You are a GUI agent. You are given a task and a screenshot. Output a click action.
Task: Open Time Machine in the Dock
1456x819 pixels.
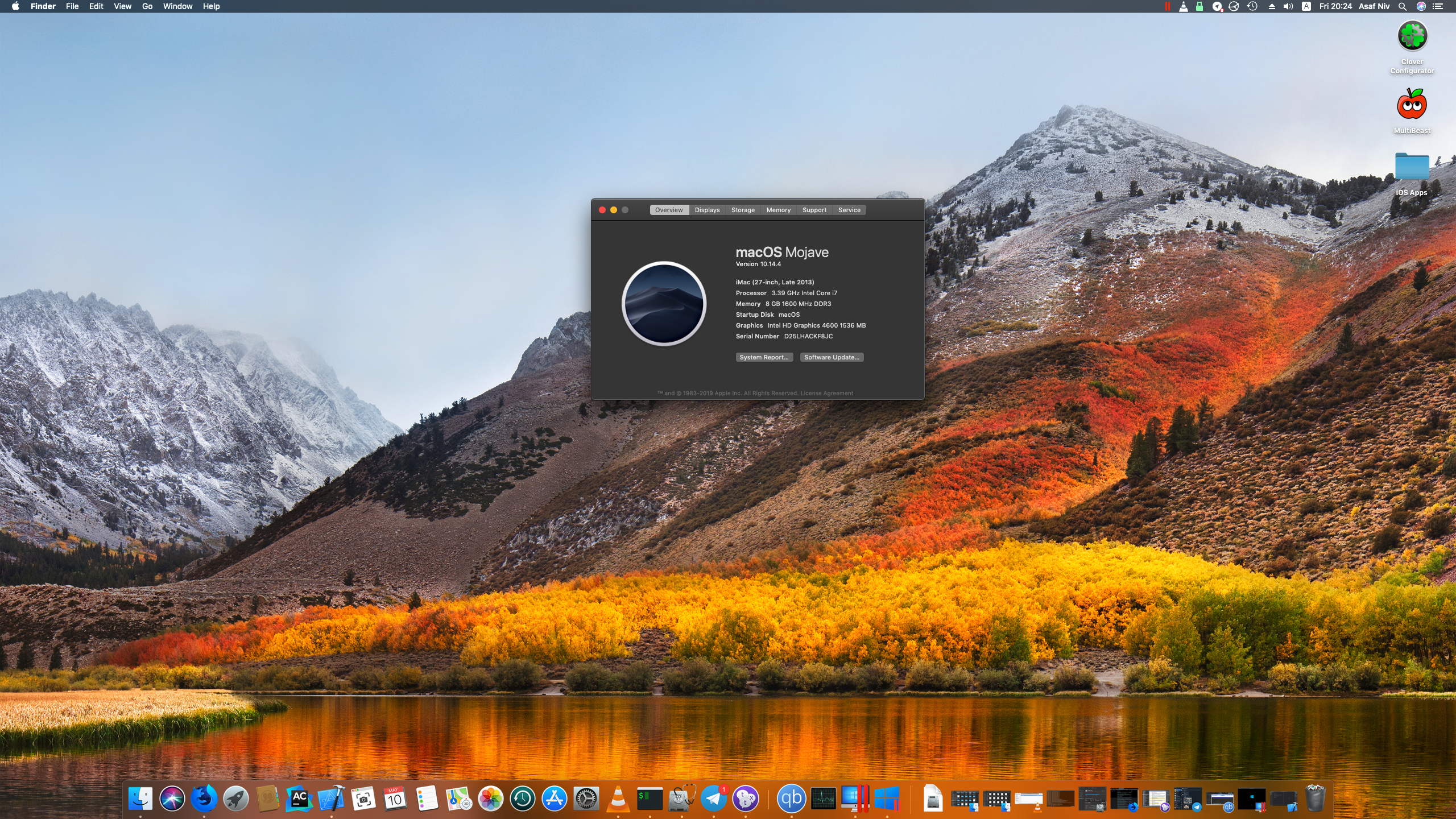(x=523, y=799)
